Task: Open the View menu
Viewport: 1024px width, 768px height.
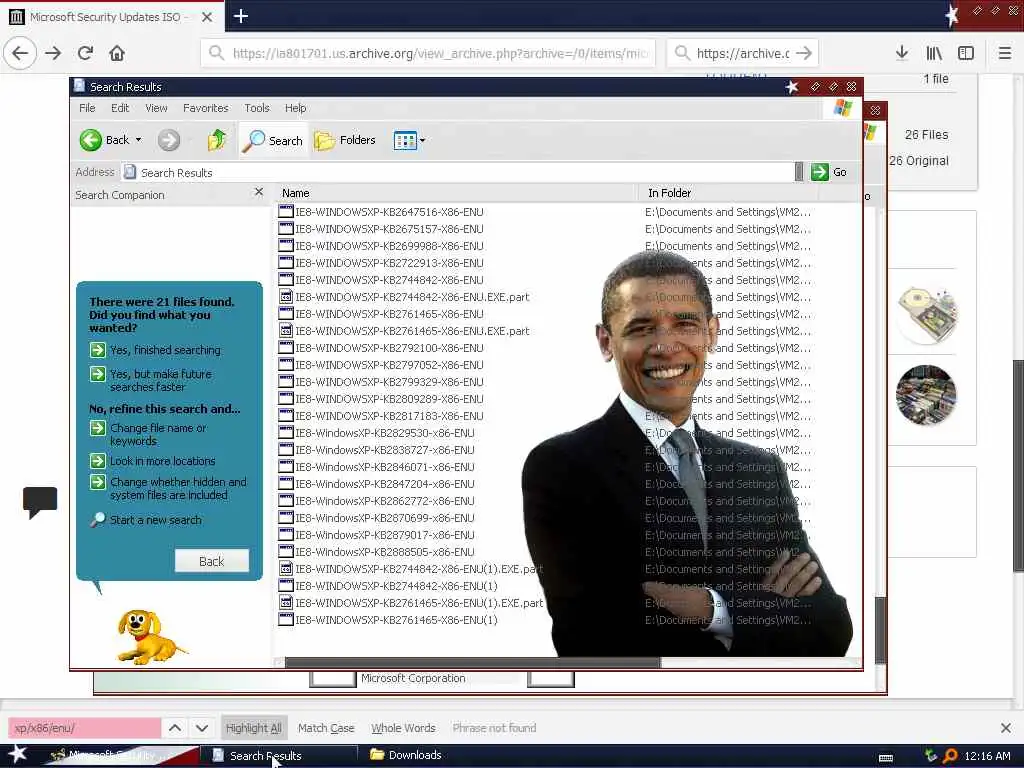Action: point(156,108)
